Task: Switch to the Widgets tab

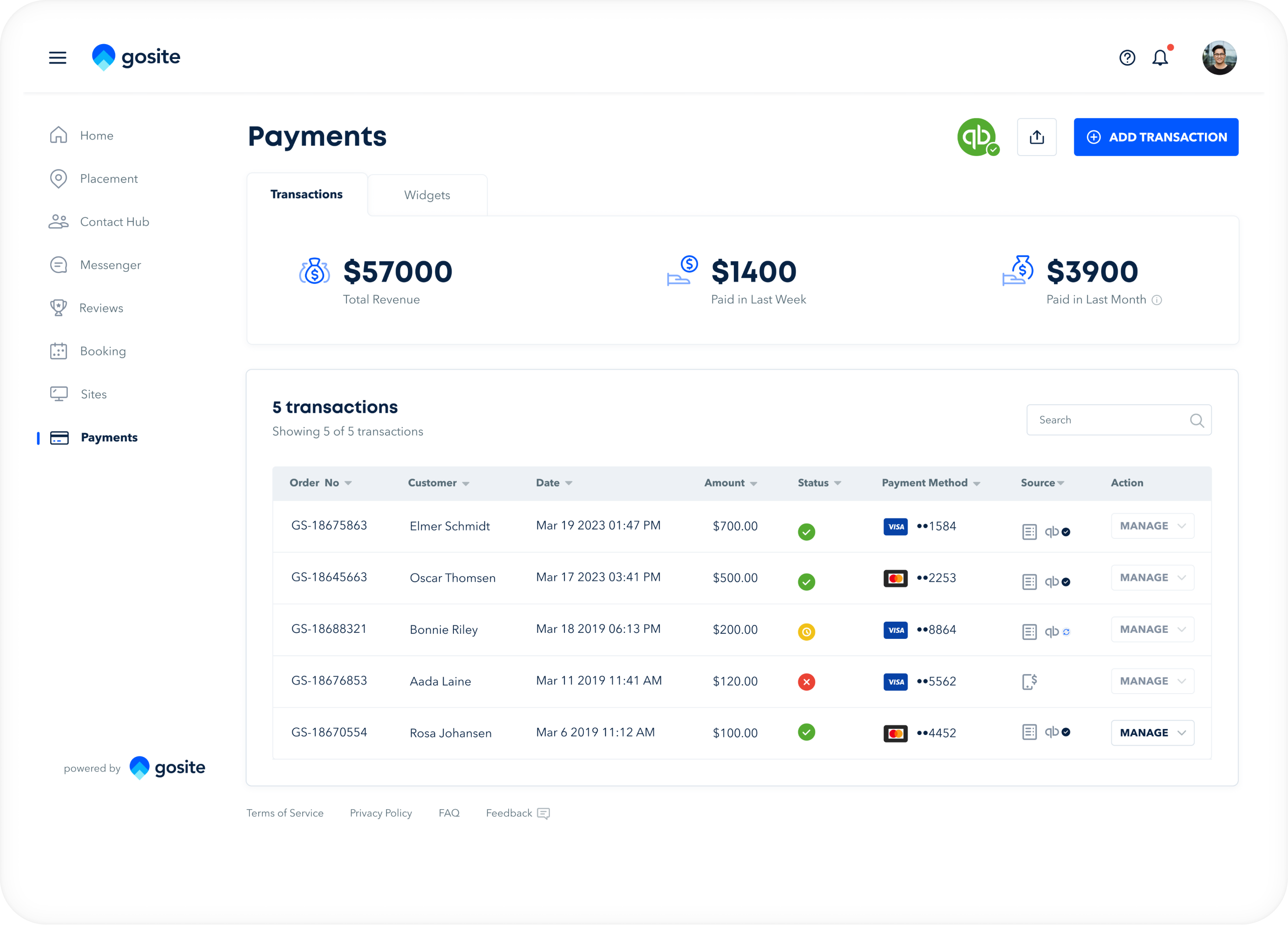Action: [427, 194]
